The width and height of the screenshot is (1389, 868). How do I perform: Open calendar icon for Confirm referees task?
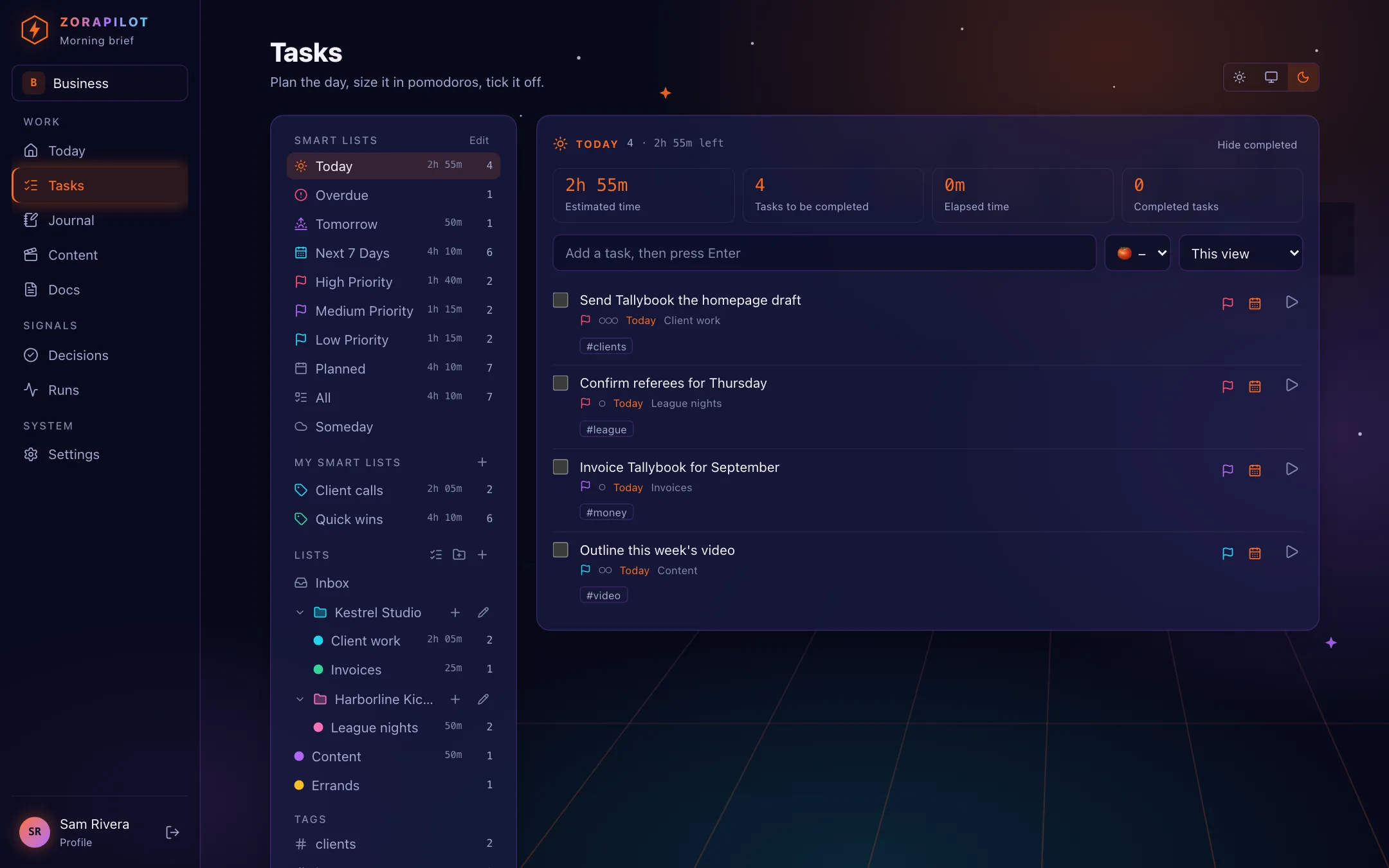(1255, 386)
